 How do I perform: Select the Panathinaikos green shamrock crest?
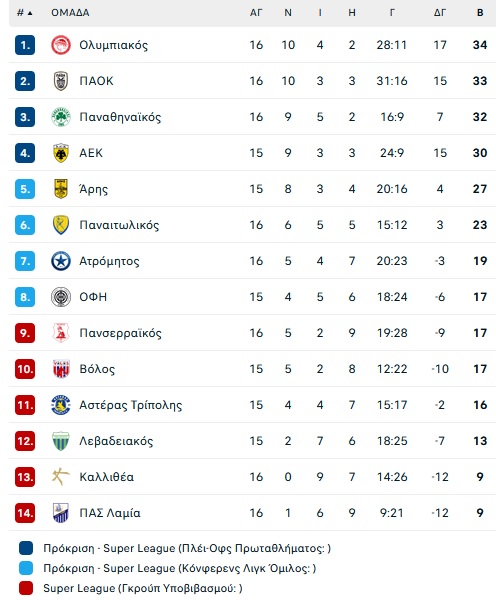(x=61, y=117)
